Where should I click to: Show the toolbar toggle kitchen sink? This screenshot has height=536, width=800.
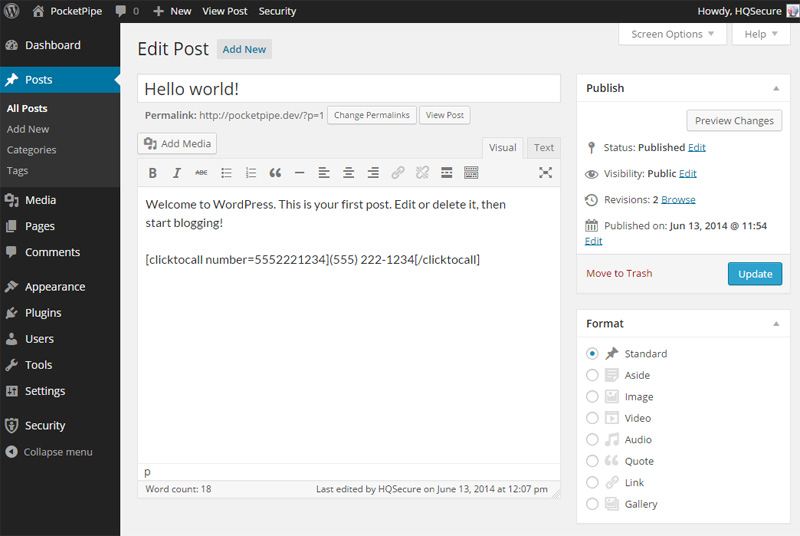pyautogui.click(x=471, y=173)
